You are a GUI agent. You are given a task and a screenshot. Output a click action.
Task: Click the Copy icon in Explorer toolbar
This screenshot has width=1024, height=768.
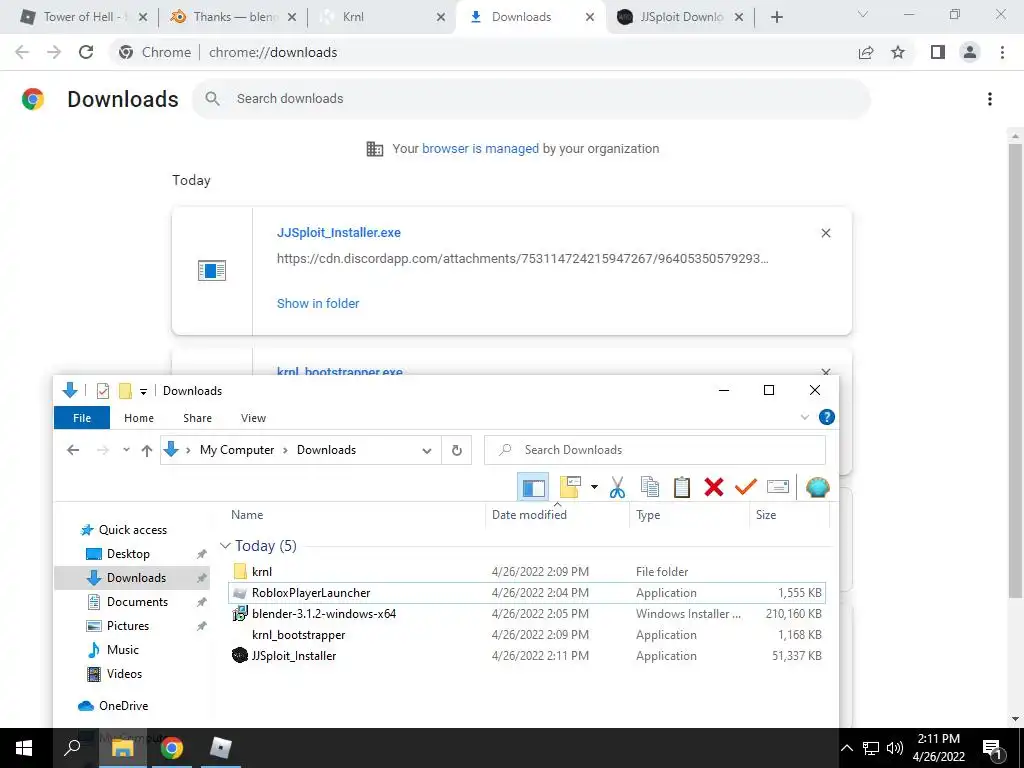[x=649, y=487]
